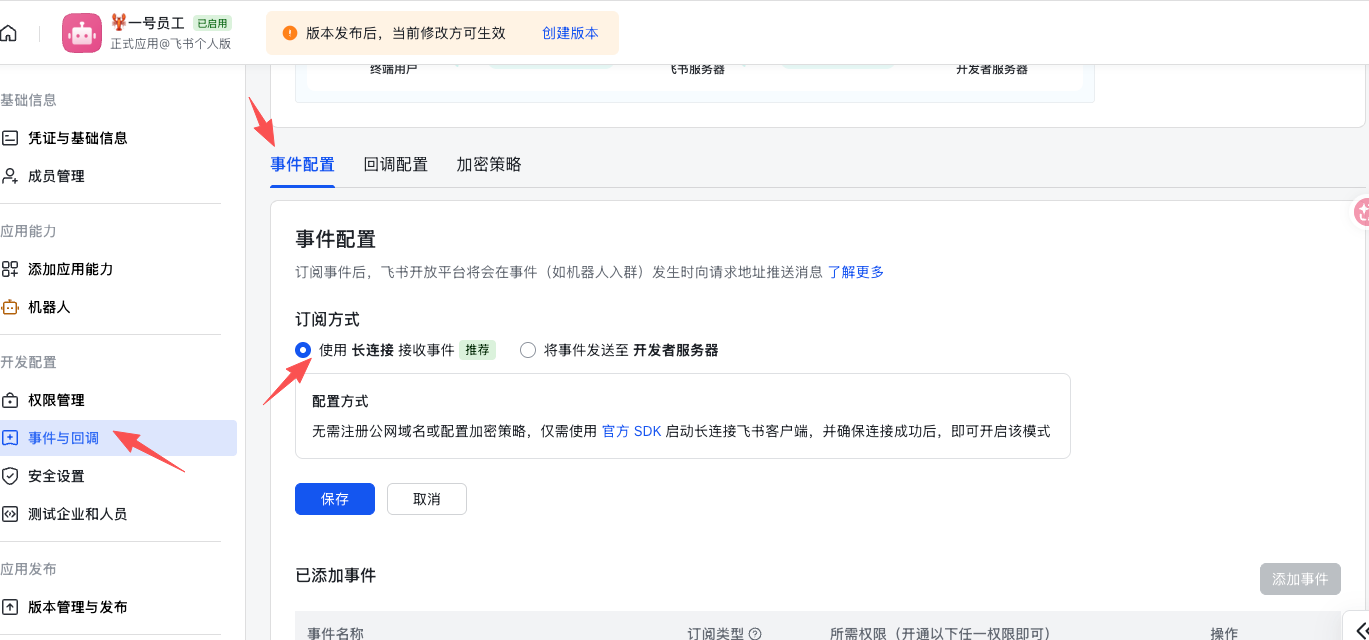This screenshot has width=1369, height=640.
Task: Click the 保存 button
Action: pos(334,498)
